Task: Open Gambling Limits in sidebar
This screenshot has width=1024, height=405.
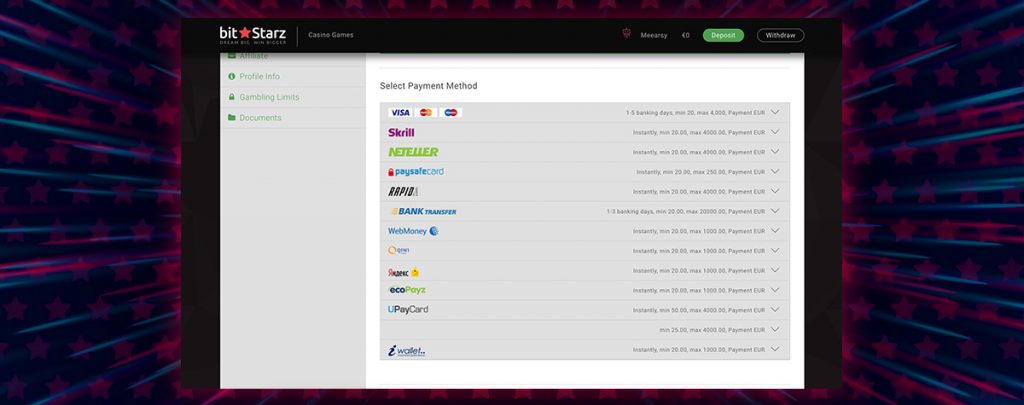Action: (x=269, y=97)
